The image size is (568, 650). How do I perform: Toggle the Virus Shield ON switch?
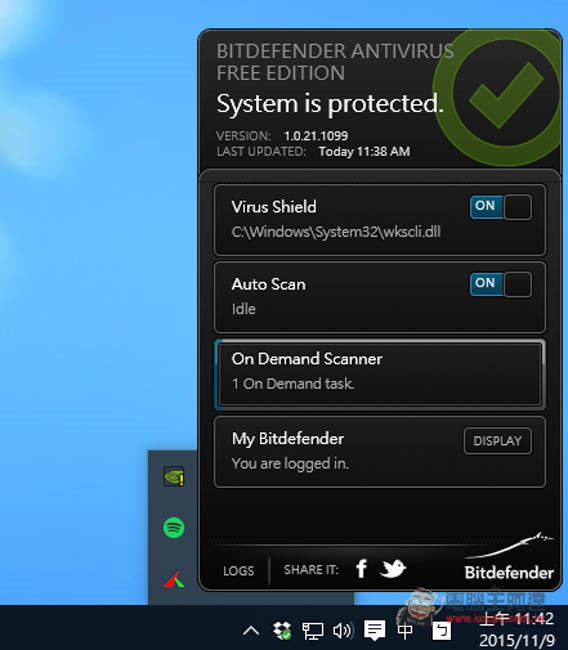[x=501, y=206]
